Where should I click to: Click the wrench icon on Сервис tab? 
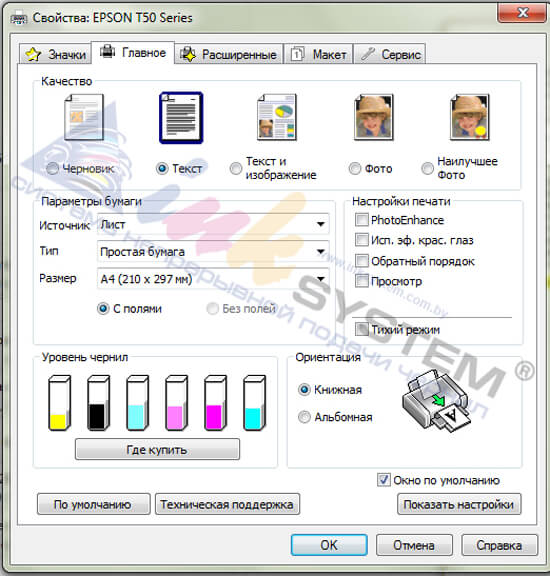[367, 54]
